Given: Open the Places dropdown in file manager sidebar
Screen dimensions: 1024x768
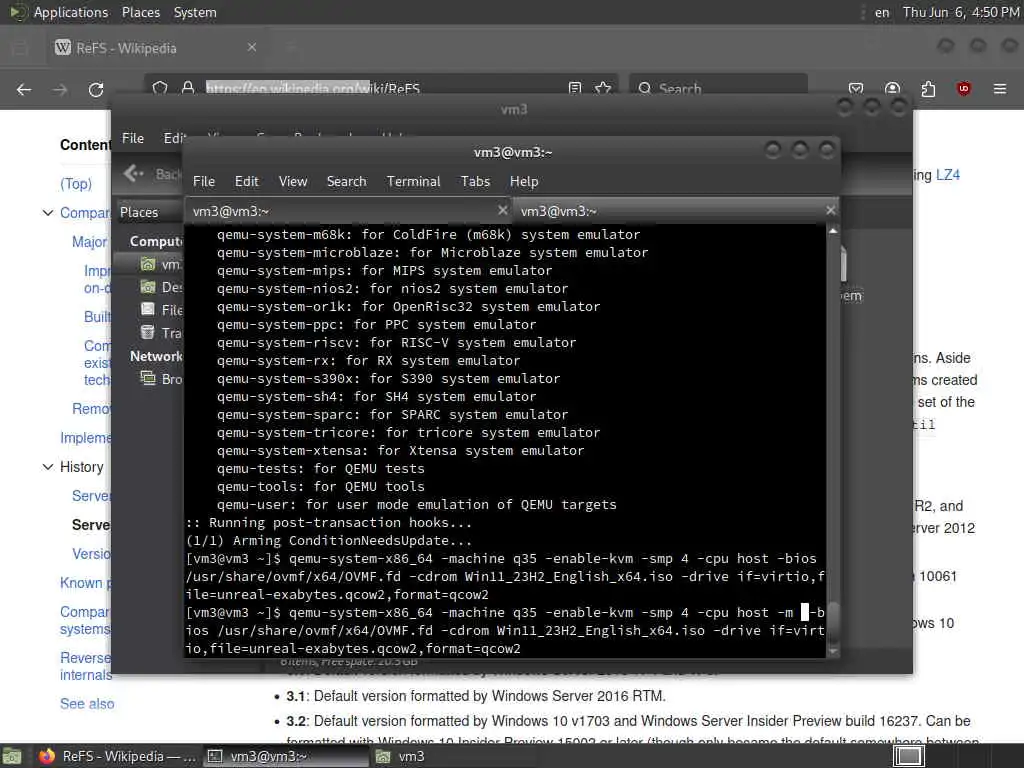Looking at the screenshot, I should tap(149, 212).
